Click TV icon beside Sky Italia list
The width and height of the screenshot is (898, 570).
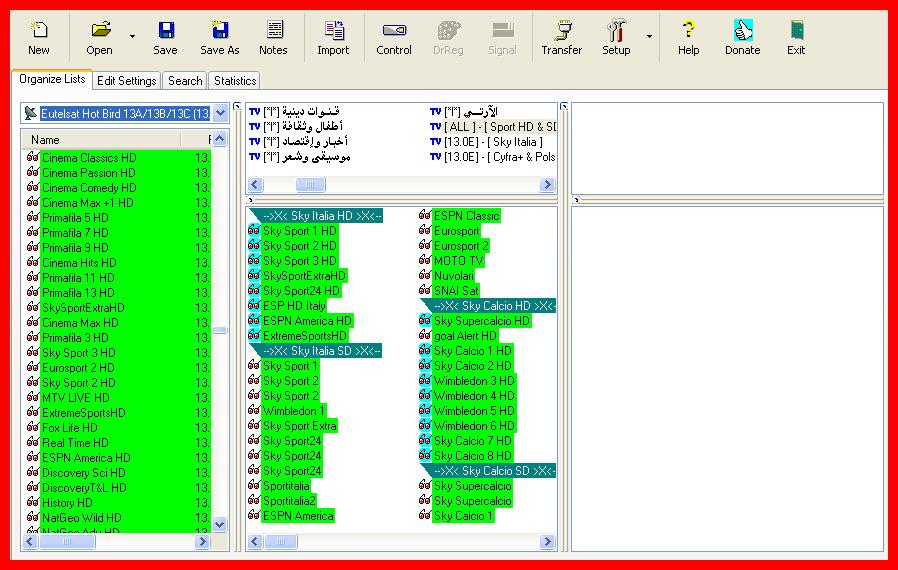tap(436, 141)
